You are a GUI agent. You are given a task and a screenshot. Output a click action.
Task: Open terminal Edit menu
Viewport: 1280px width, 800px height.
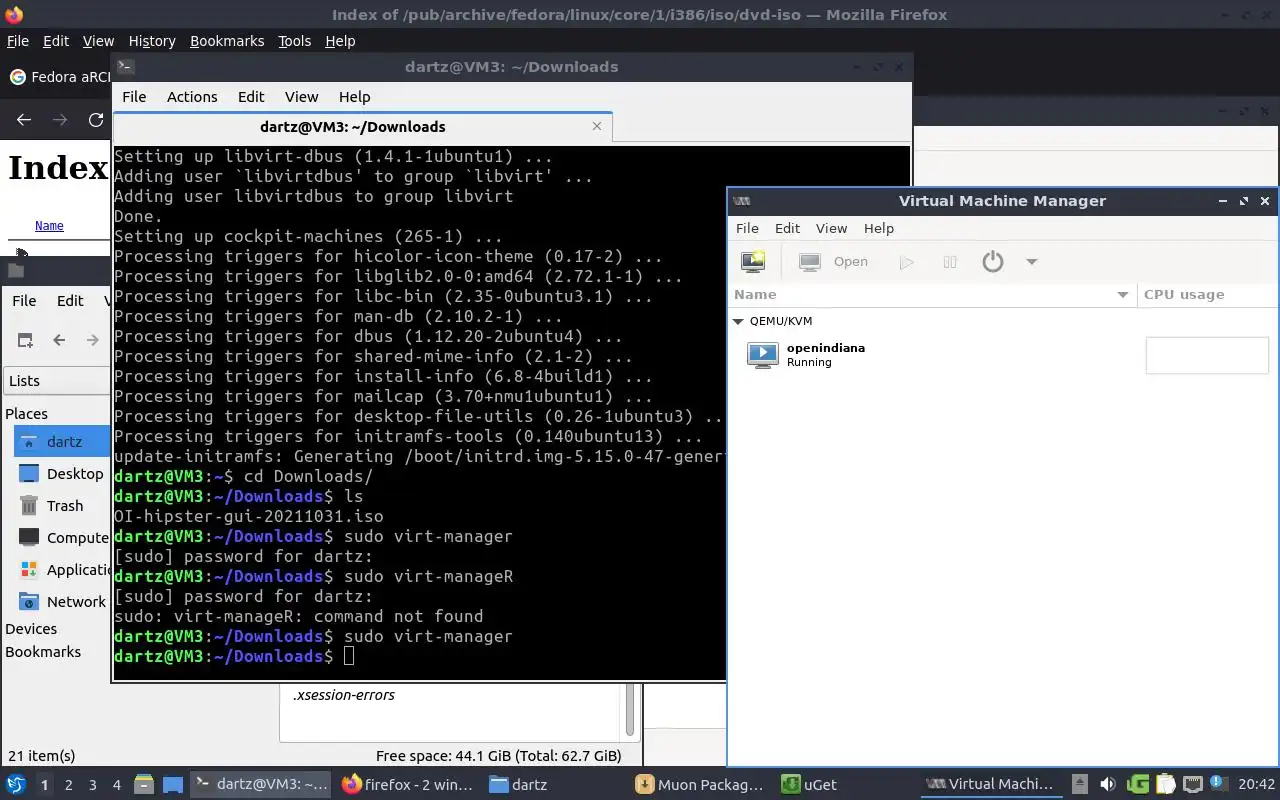pyautogui.click(x=251, y=97)
